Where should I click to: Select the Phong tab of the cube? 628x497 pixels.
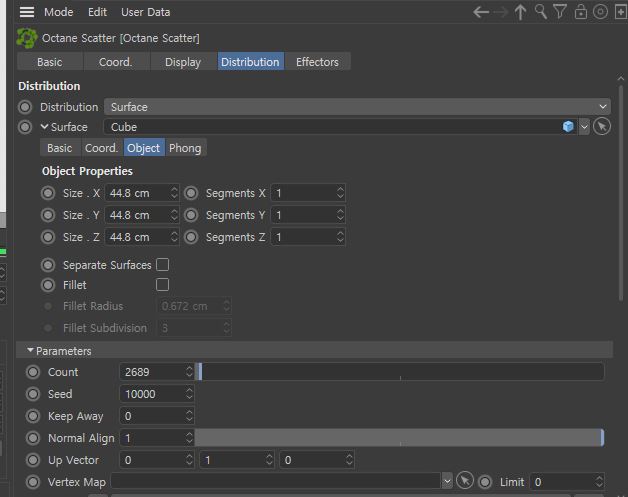click(x=185, y=148)
